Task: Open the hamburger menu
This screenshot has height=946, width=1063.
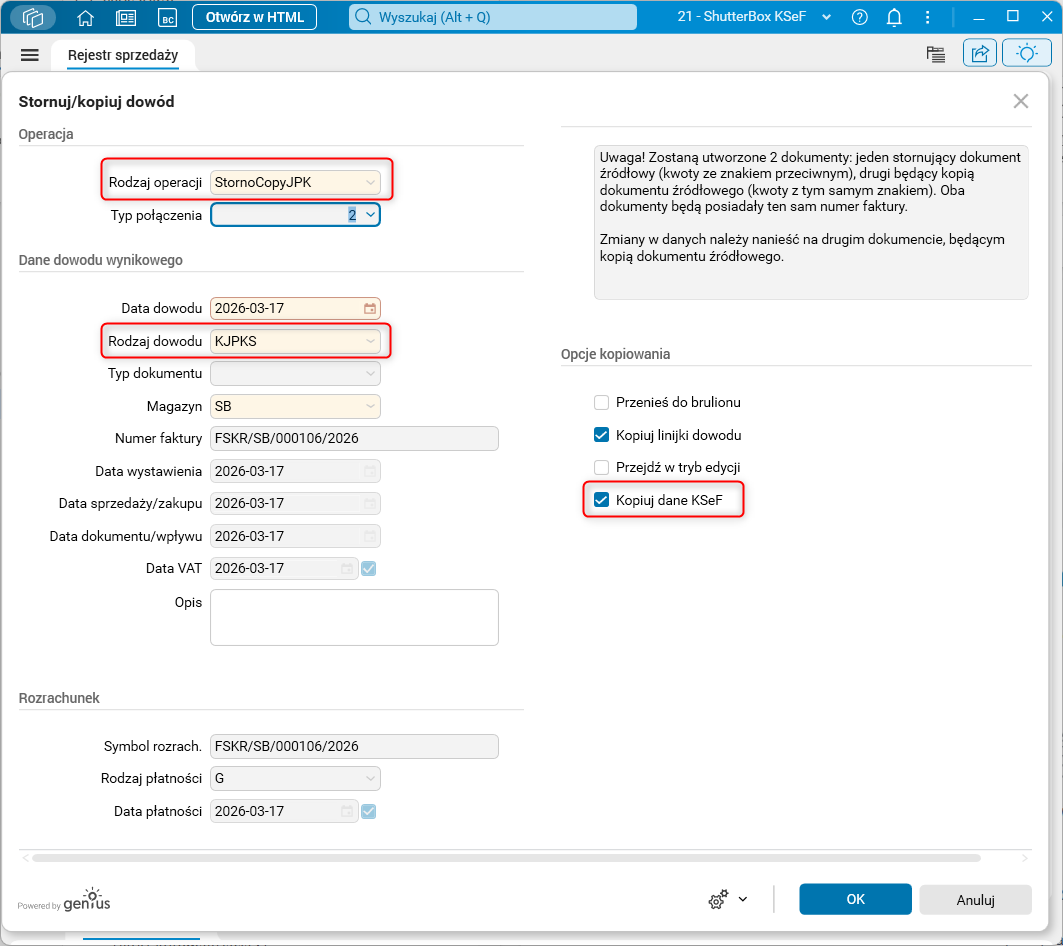Action: (30, 55)
